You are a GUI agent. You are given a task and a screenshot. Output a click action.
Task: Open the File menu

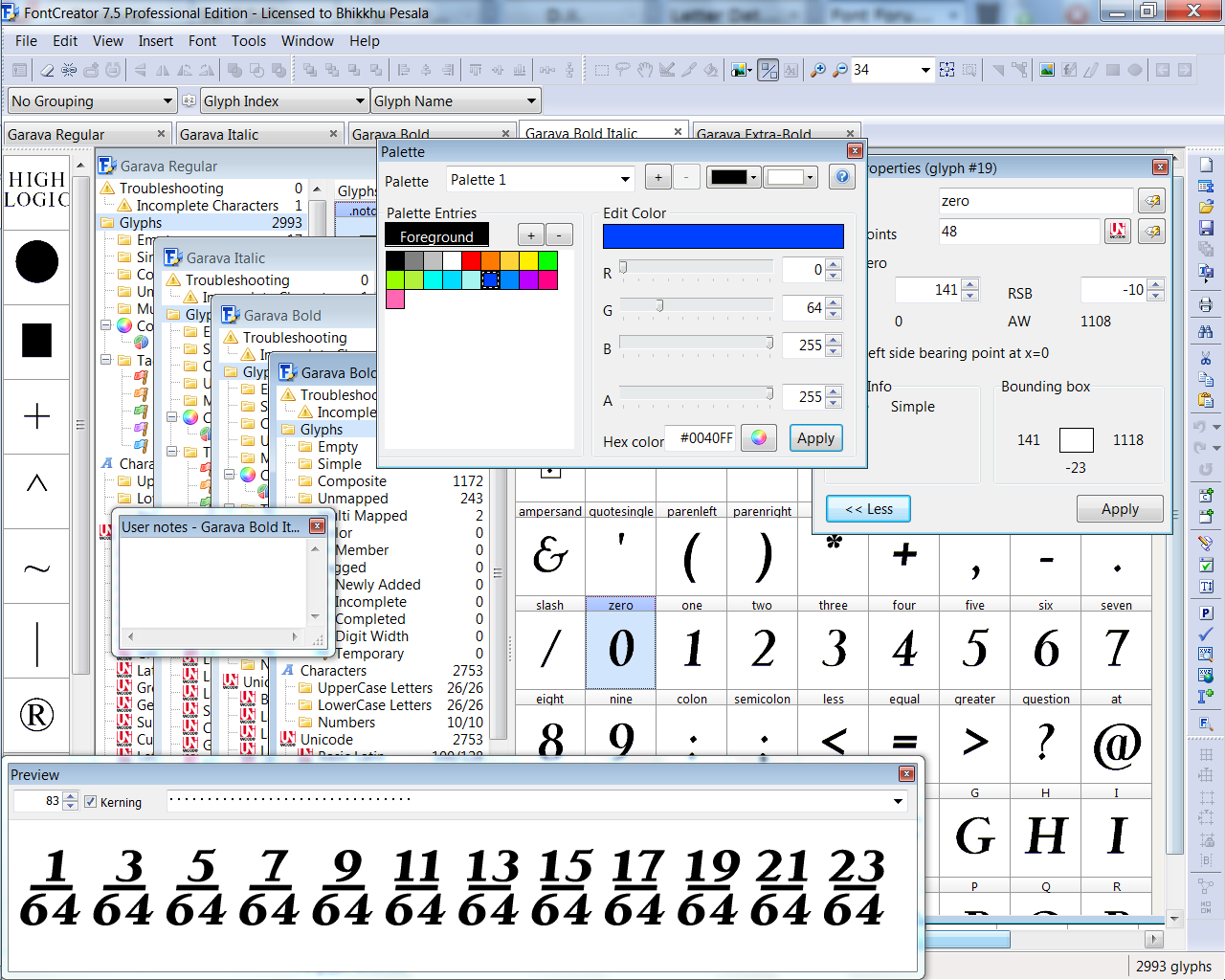coord(26,41)
